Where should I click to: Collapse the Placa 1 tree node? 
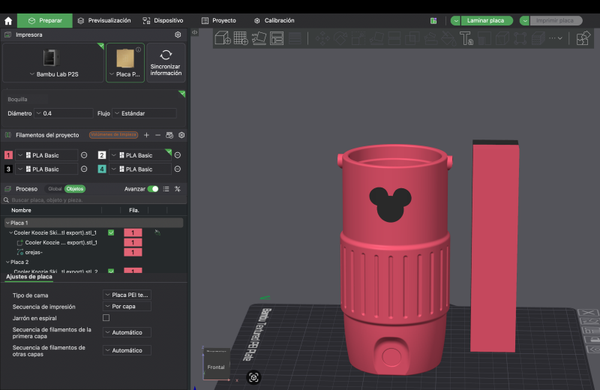[7, 223]
